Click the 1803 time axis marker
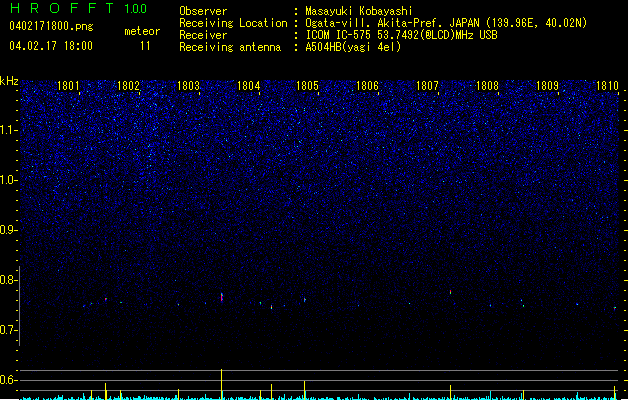The image size is (629, 400). [189, 86]
